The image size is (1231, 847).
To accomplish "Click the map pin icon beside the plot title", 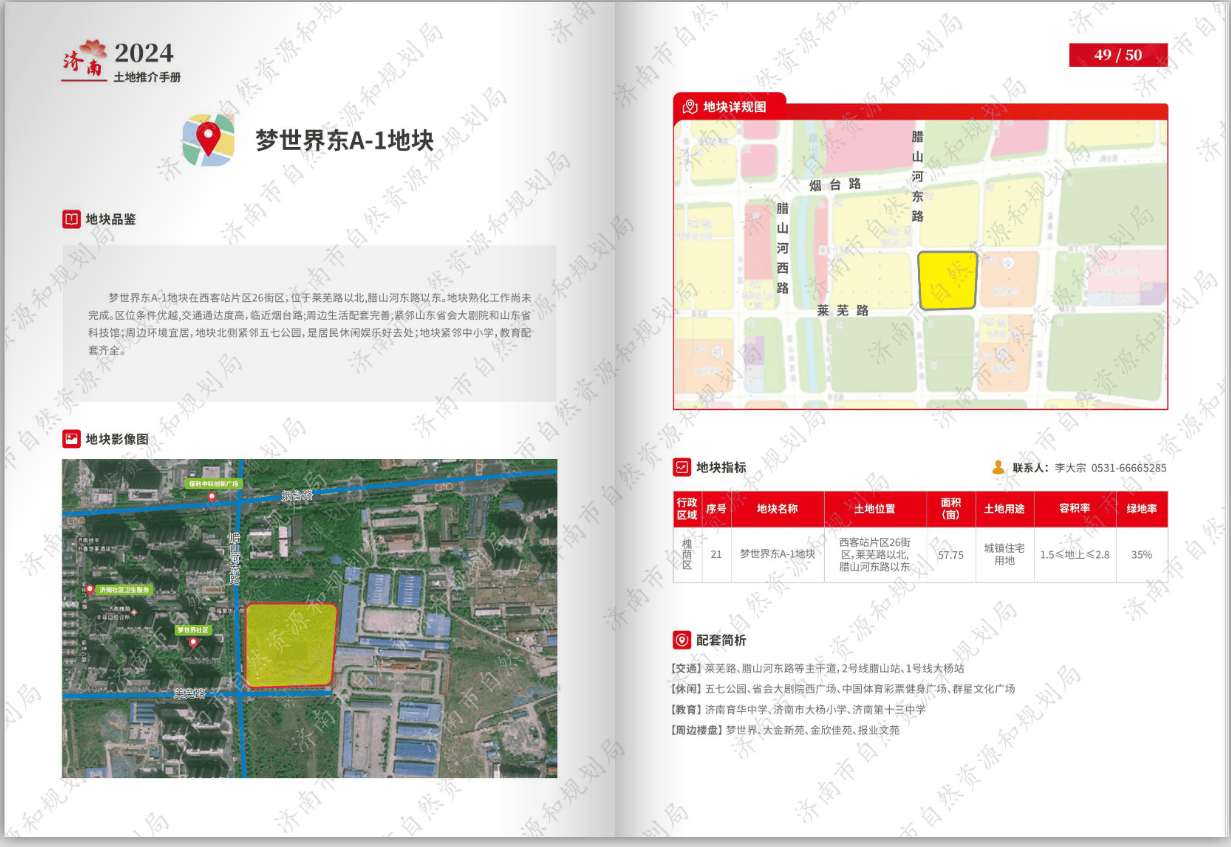I will pyautogui.click(x=208, y=139).
